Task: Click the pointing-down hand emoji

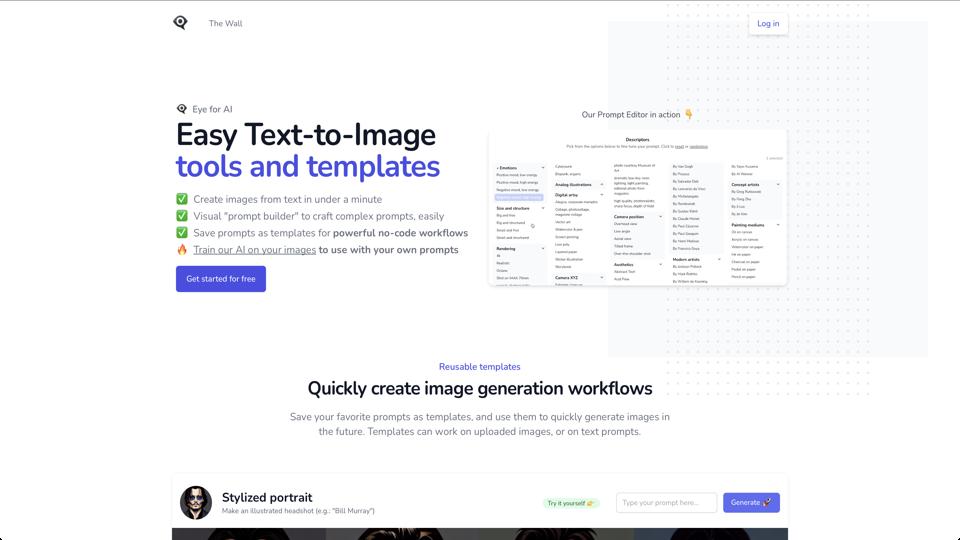Action: [688, 115]
